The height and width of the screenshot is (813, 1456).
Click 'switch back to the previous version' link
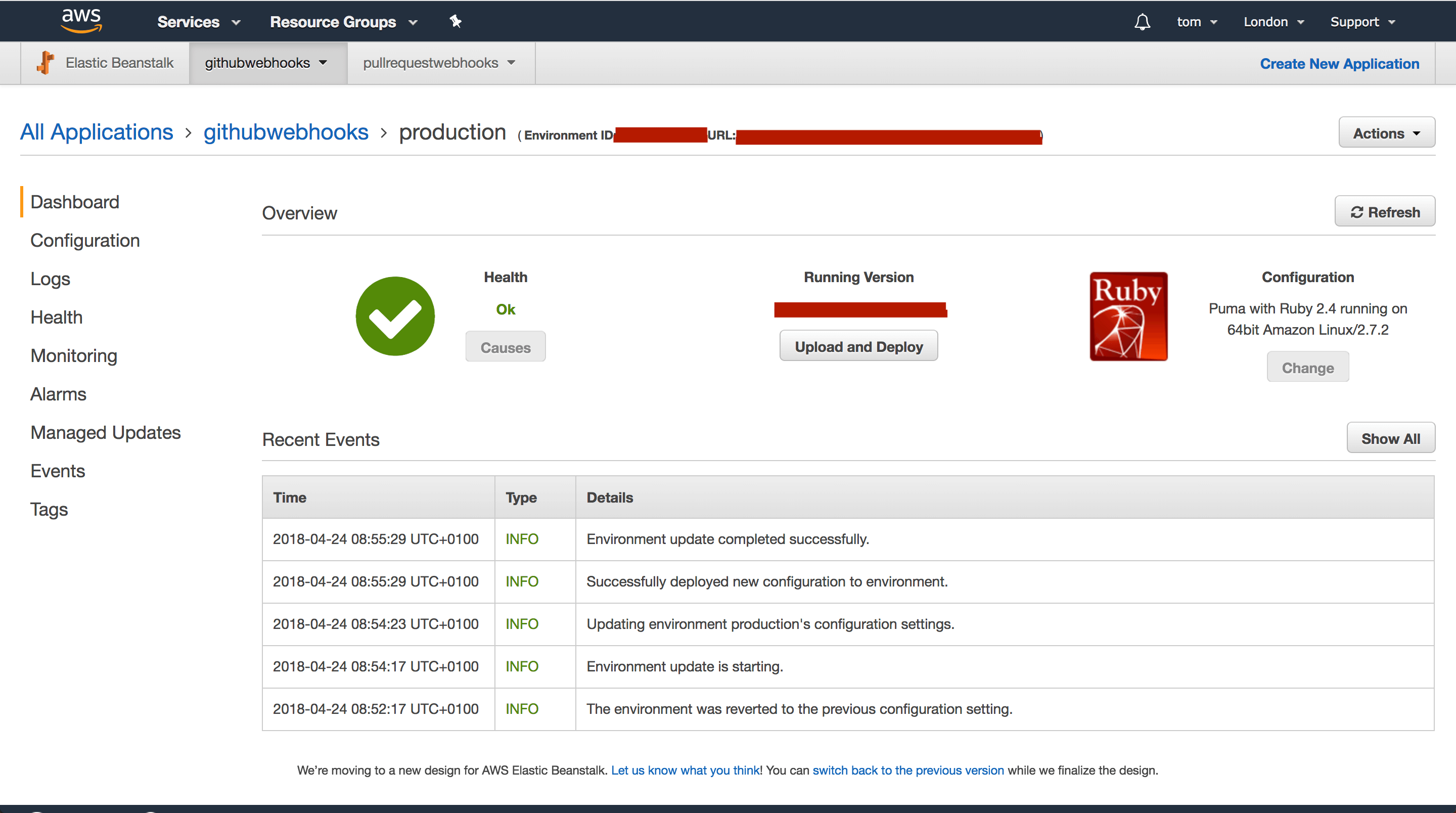coord(908,770)
